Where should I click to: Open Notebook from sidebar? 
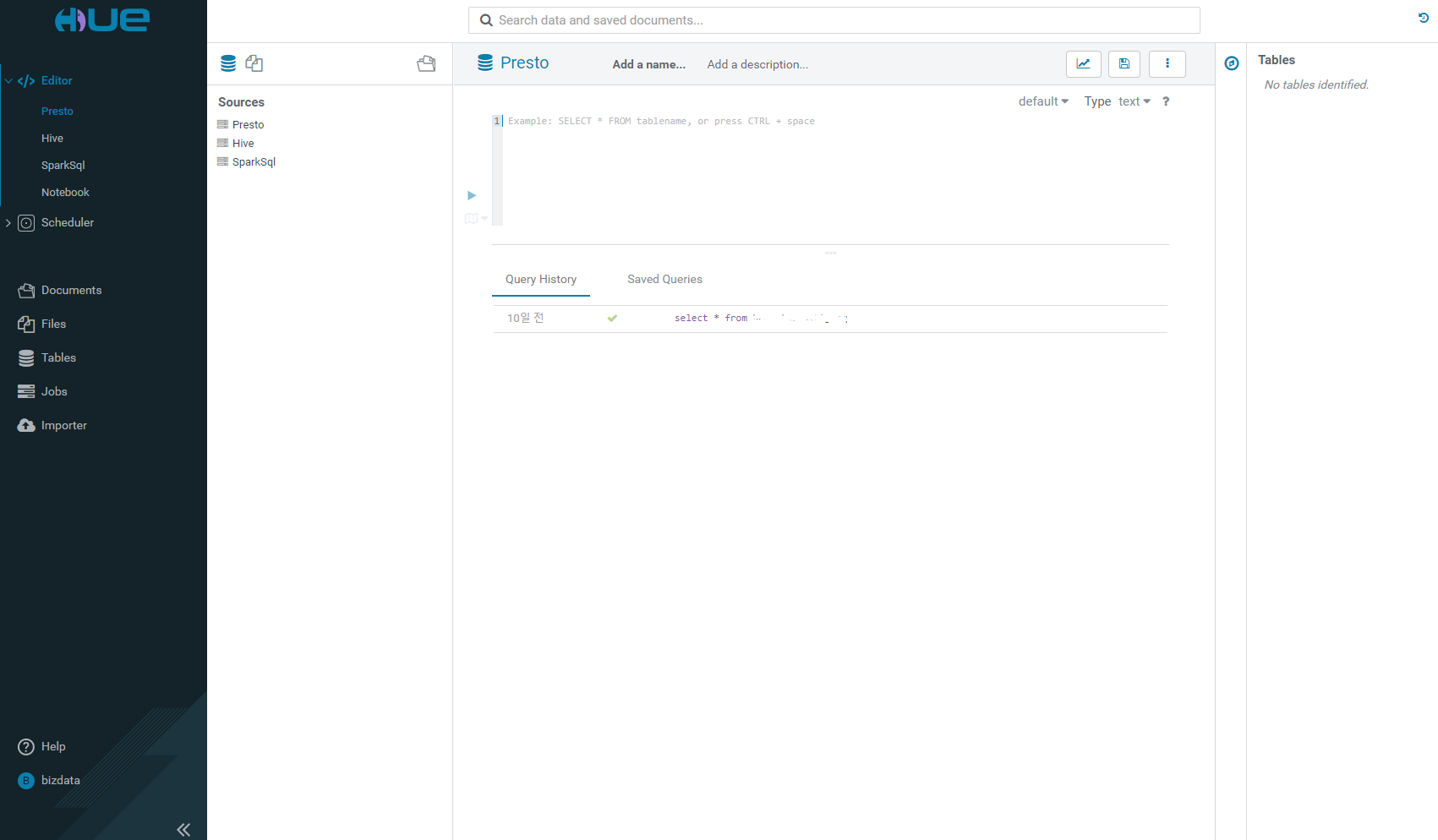pyautogui.click(x=65, y=192)
